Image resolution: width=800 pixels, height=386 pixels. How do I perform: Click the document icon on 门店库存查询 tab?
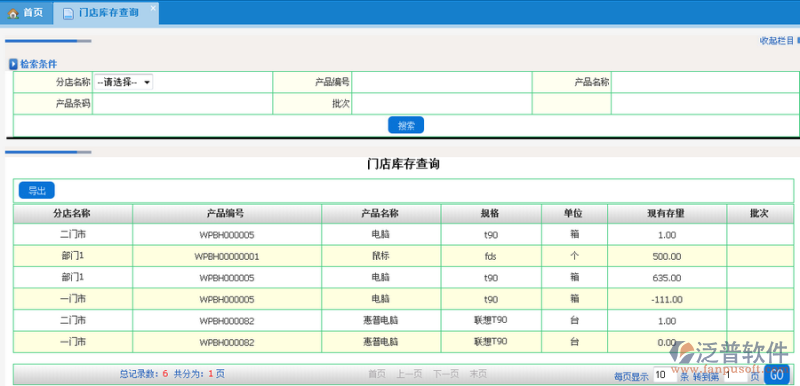(x=68, y=14)
